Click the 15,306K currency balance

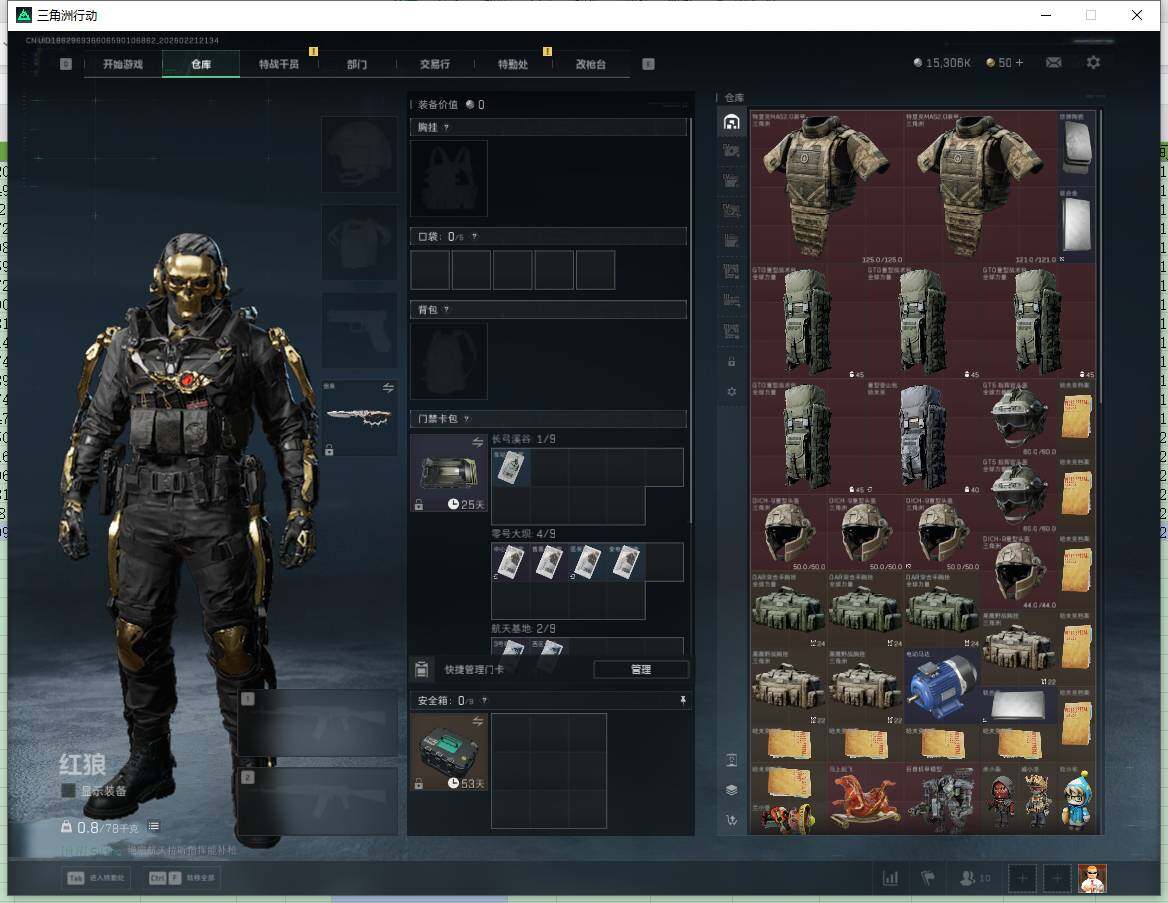(x=942, y=63)
